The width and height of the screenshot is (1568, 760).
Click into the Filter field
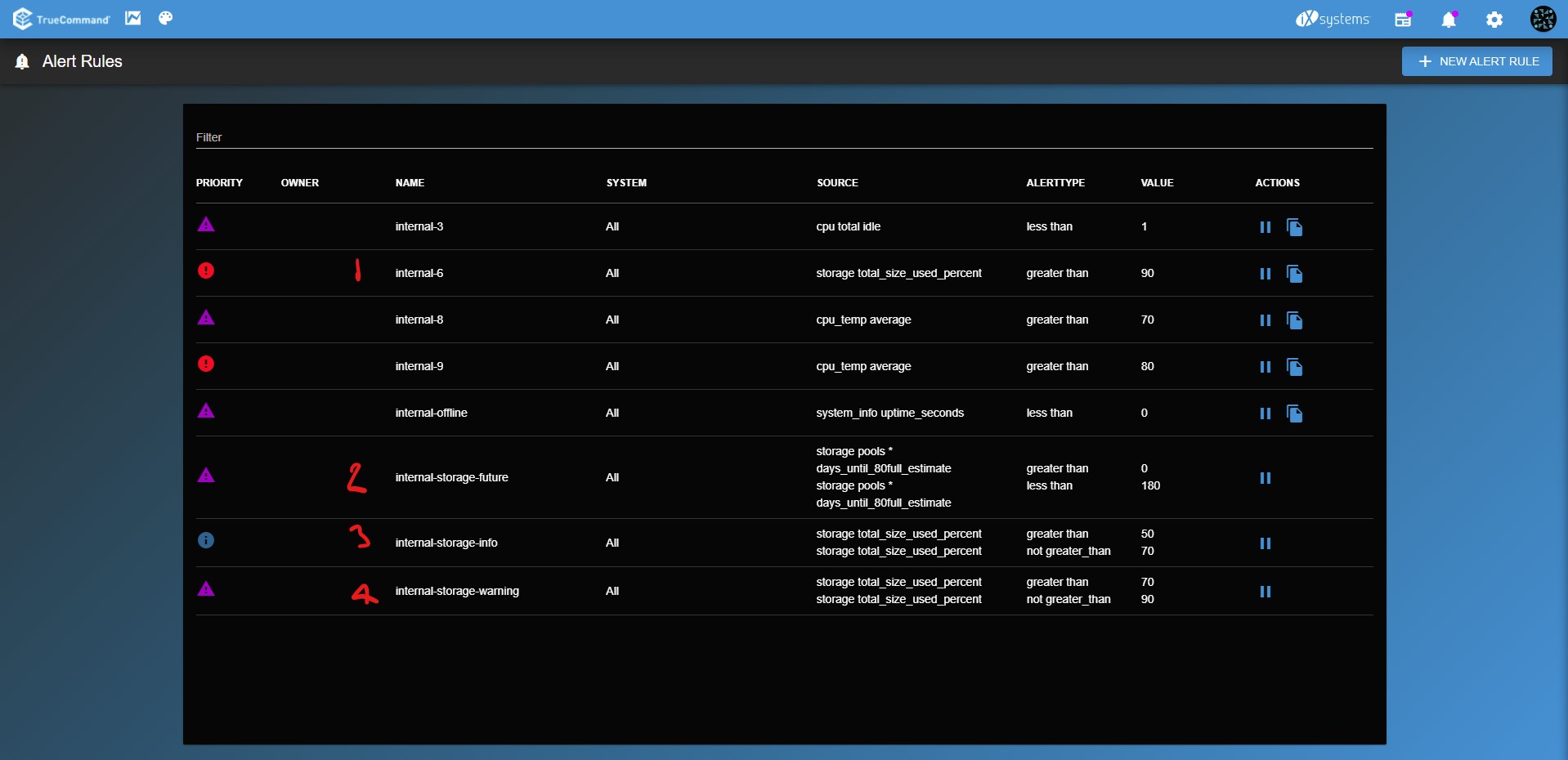click(783, 137)
